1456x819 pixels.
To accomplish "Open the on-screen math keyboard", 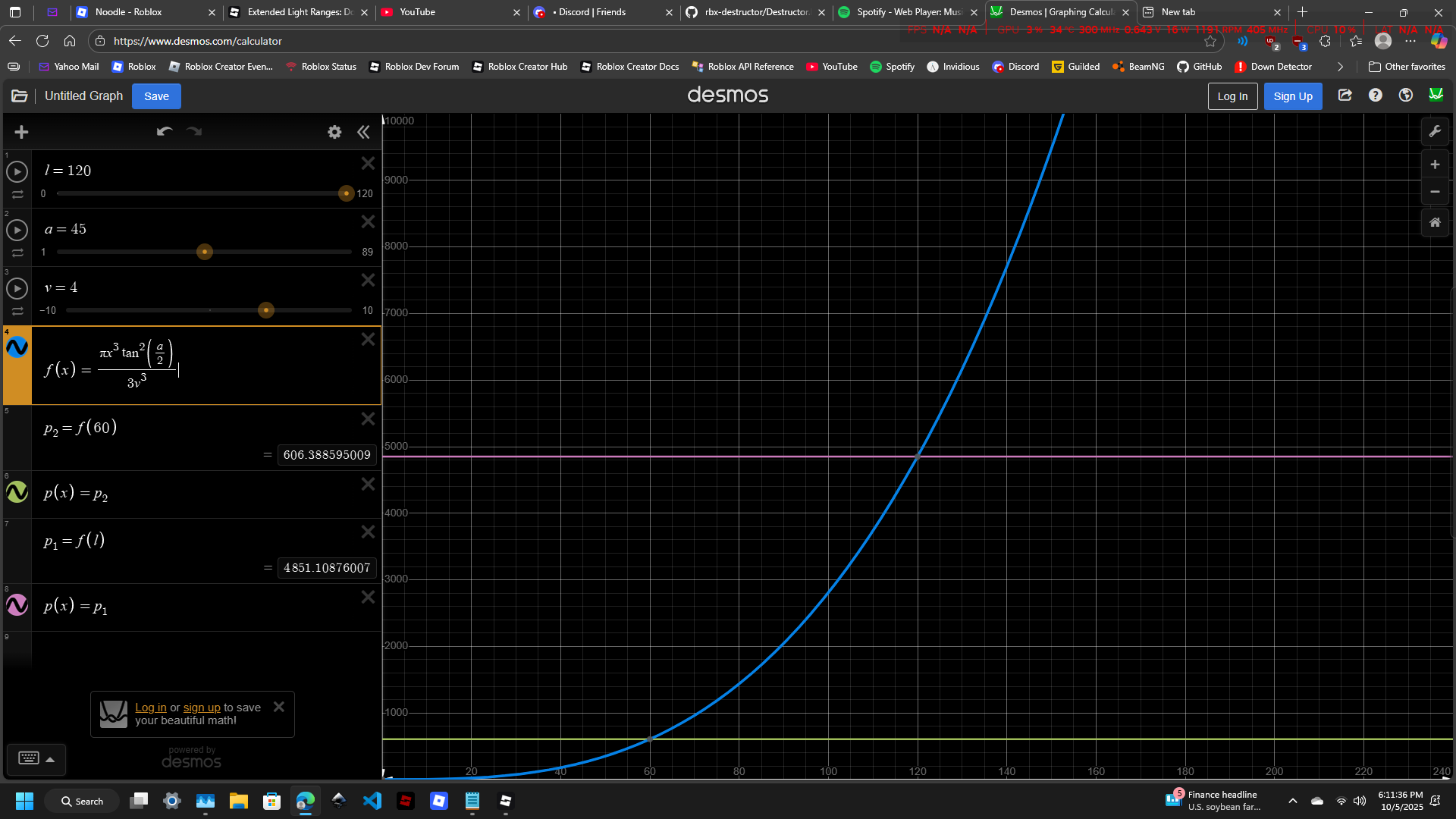I will coord(28,759).
